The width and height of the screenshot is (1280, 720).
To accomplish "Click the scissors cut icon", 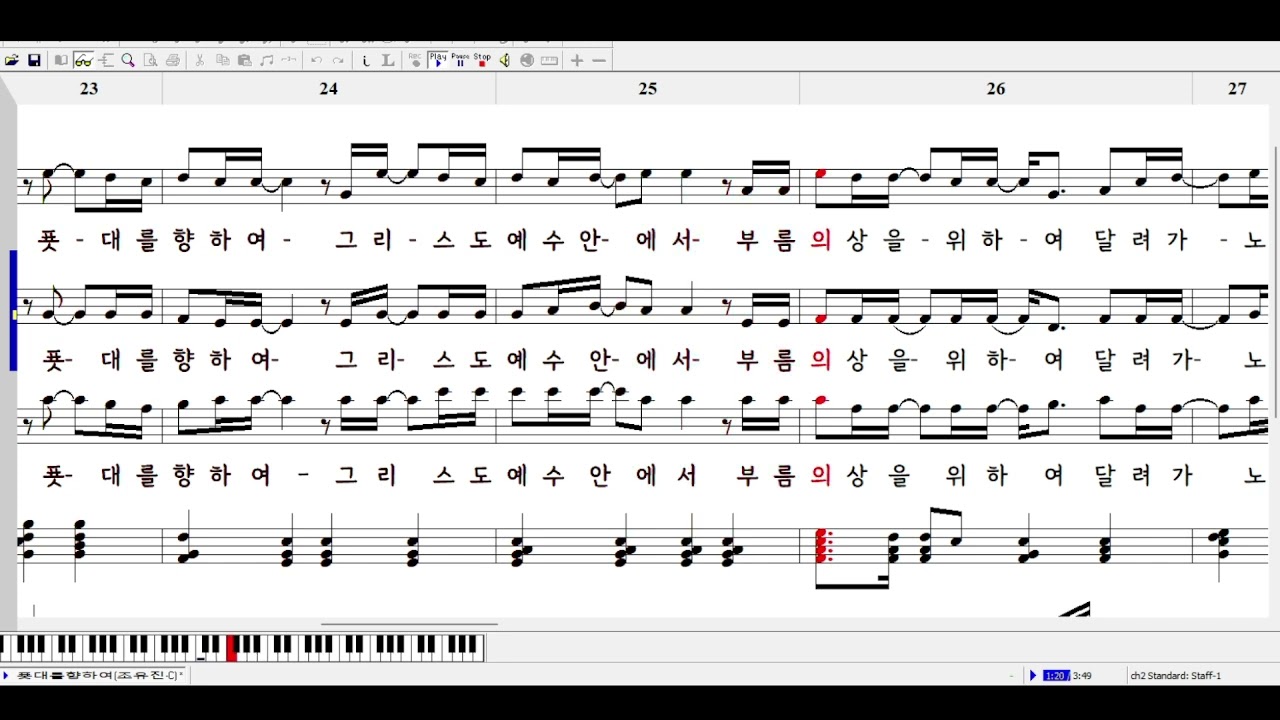I will [x=199, y=61].
